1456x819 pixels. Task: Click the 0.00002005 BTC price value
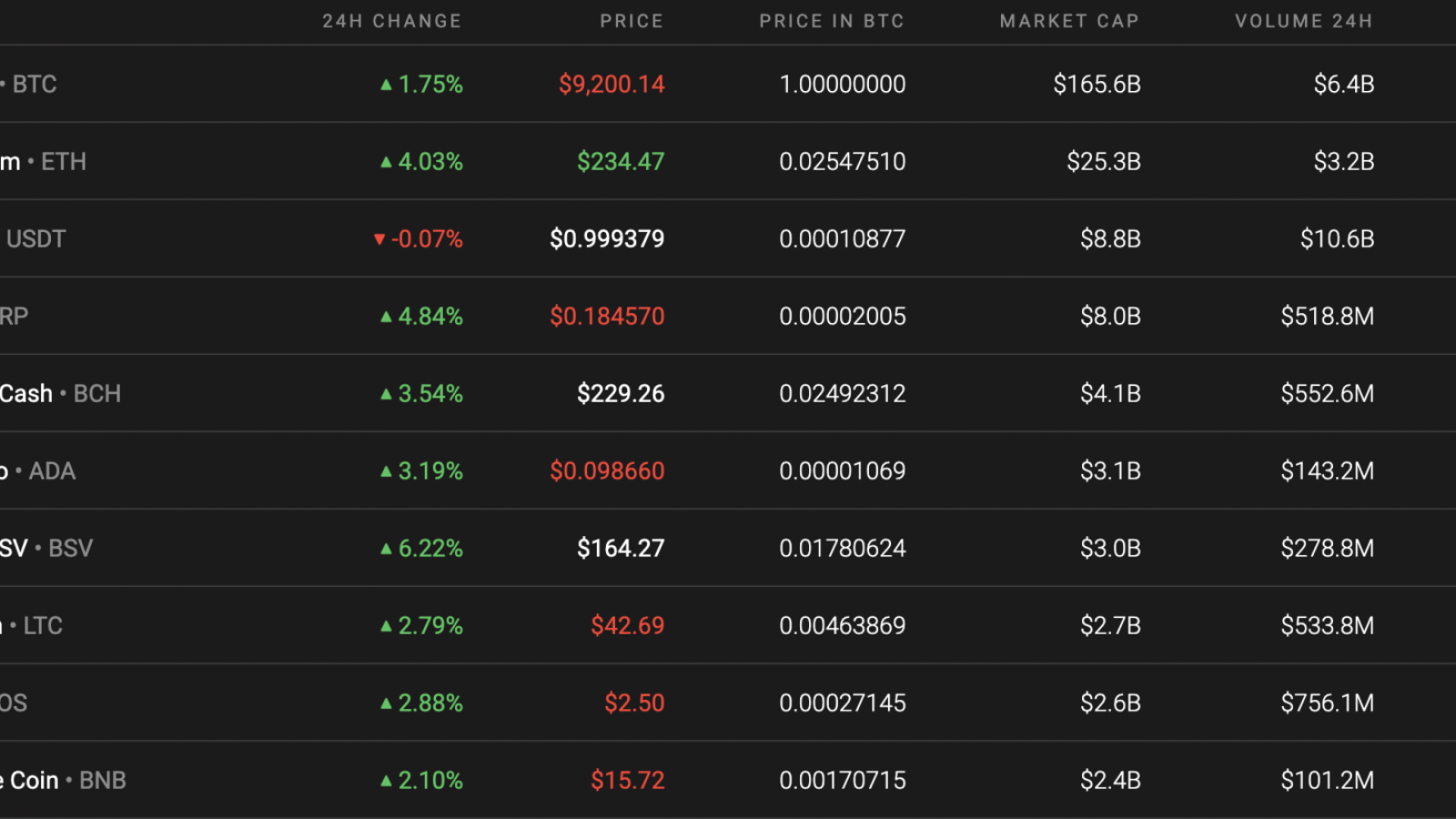(843, 316)
